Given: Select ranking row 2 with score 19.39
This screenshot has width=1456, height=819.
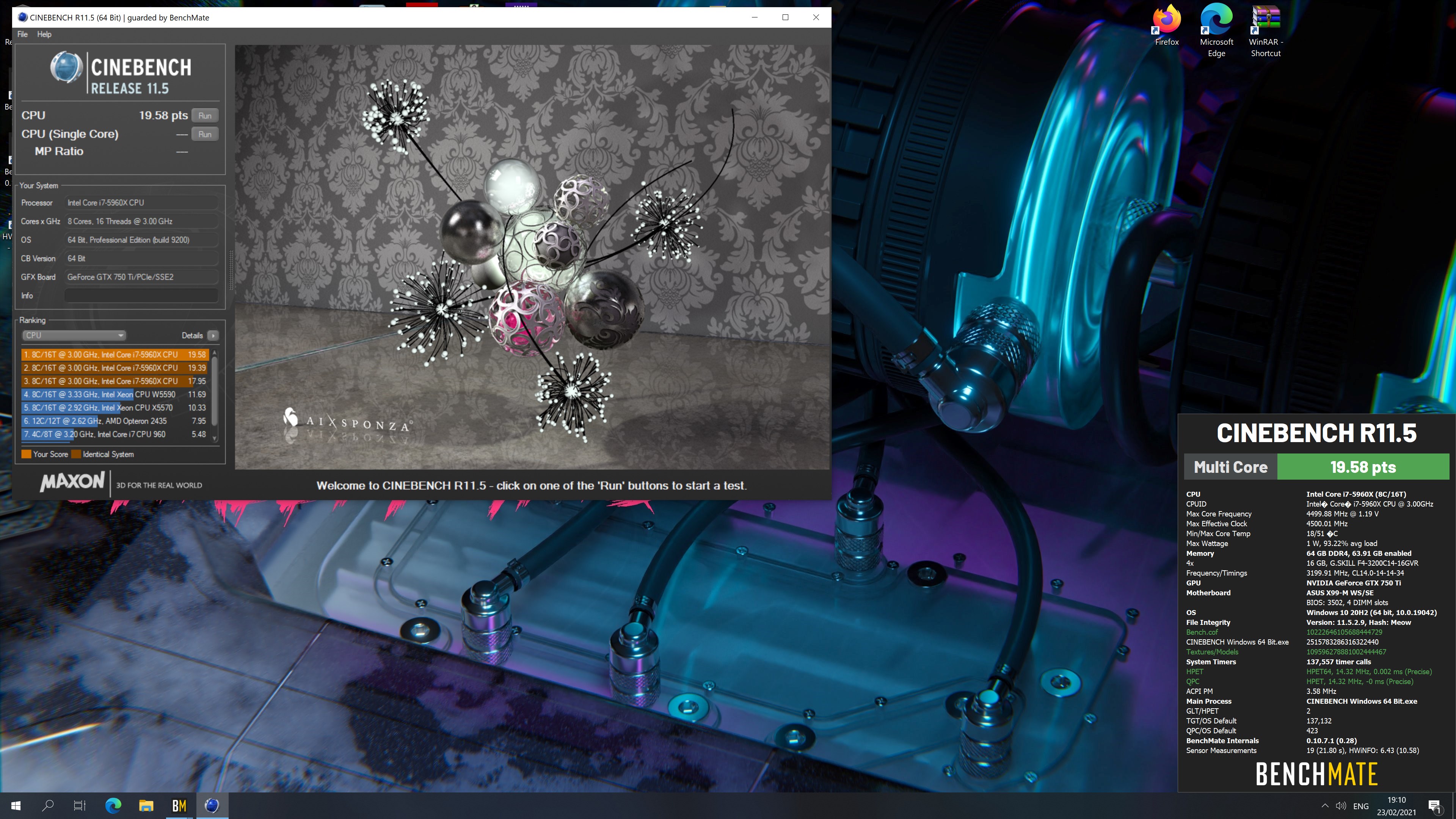Looking at the screenshot, I should (x=115, y=367).
